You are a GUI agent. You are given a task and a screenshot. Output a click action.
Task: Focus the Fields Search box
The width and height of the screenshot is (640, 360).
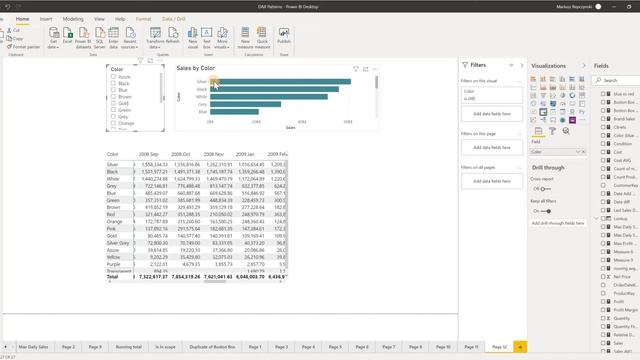pos(617,80)
